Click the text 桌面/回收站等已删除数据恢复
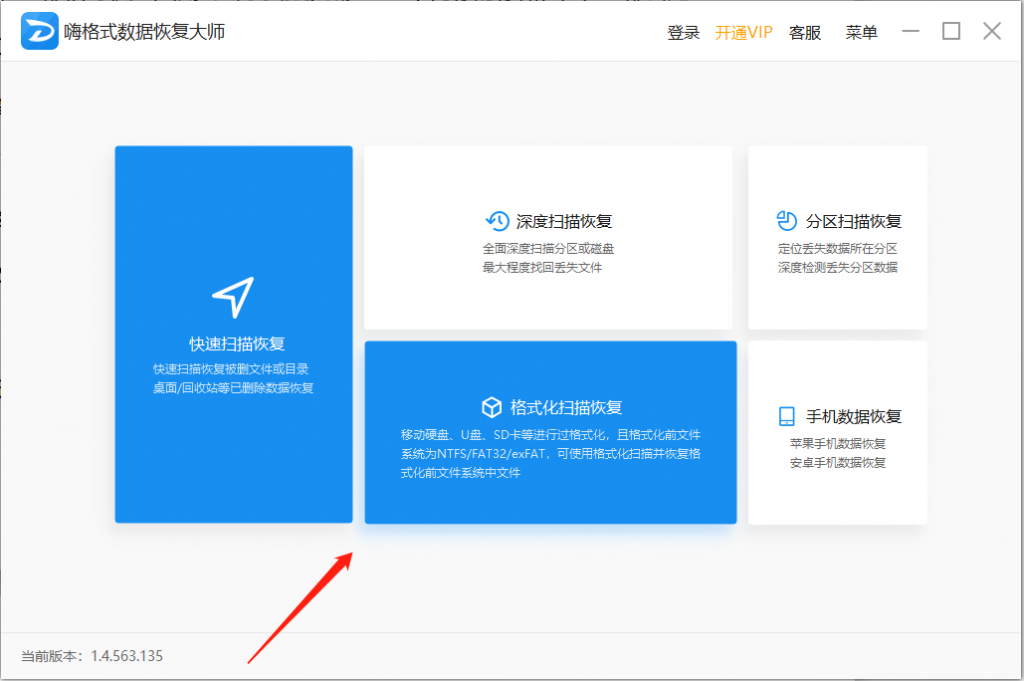 [x=233, y=388]
